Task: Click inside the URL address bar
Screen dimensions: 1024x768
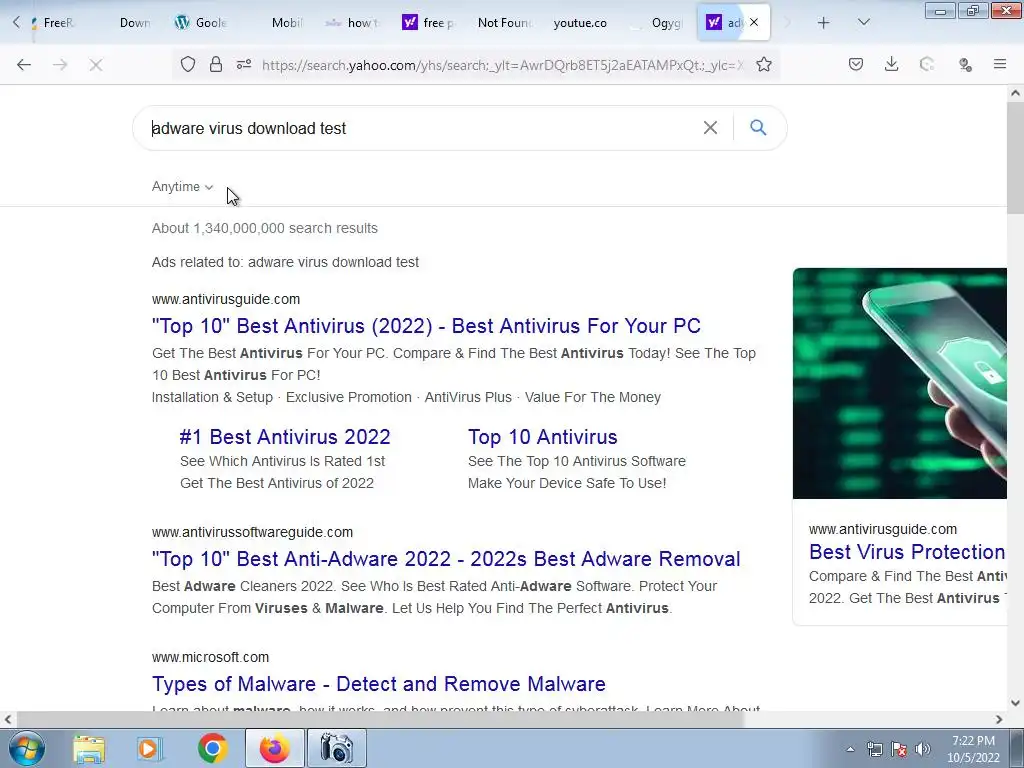Action: coord(502,65)
